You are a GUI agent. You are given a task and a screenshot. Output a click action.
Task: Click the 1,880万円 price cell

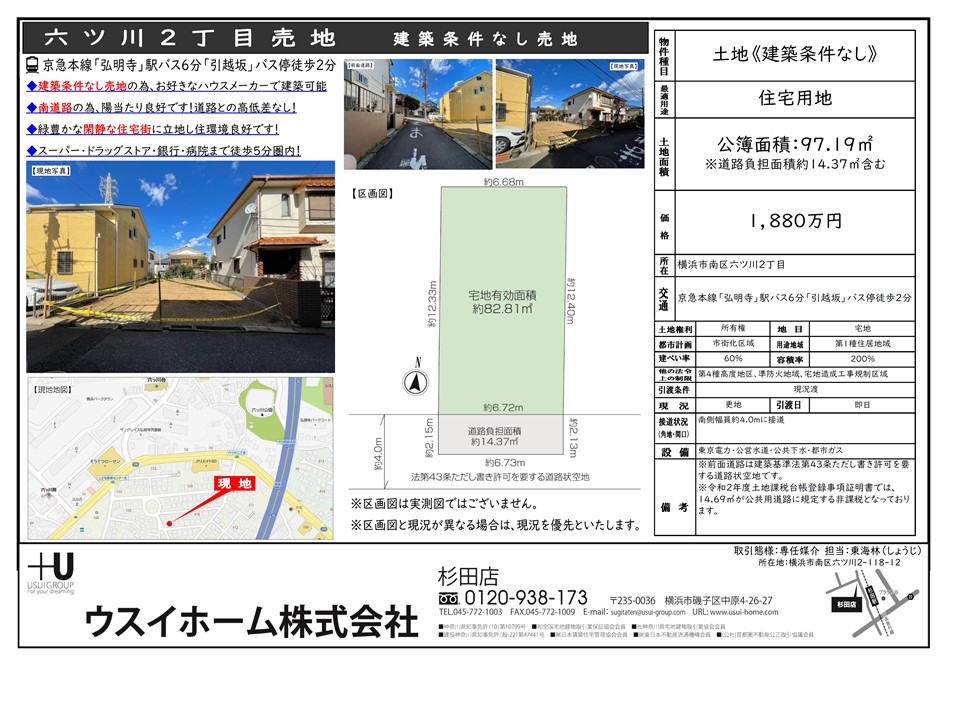tap(795, 220)
